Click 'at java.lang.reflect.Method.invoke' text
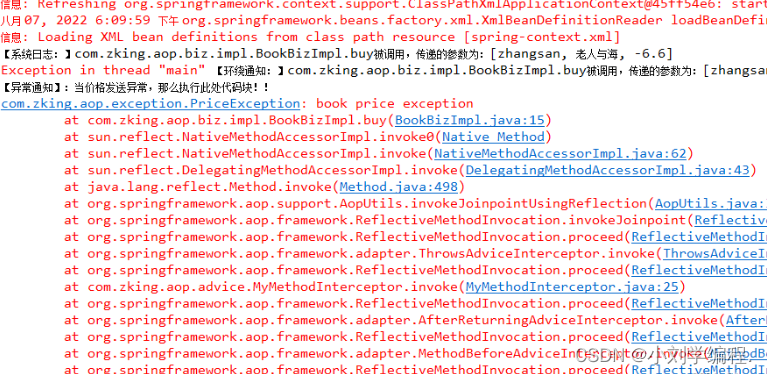The height and width of the screenshot is (374, 767). pos(199,187)
